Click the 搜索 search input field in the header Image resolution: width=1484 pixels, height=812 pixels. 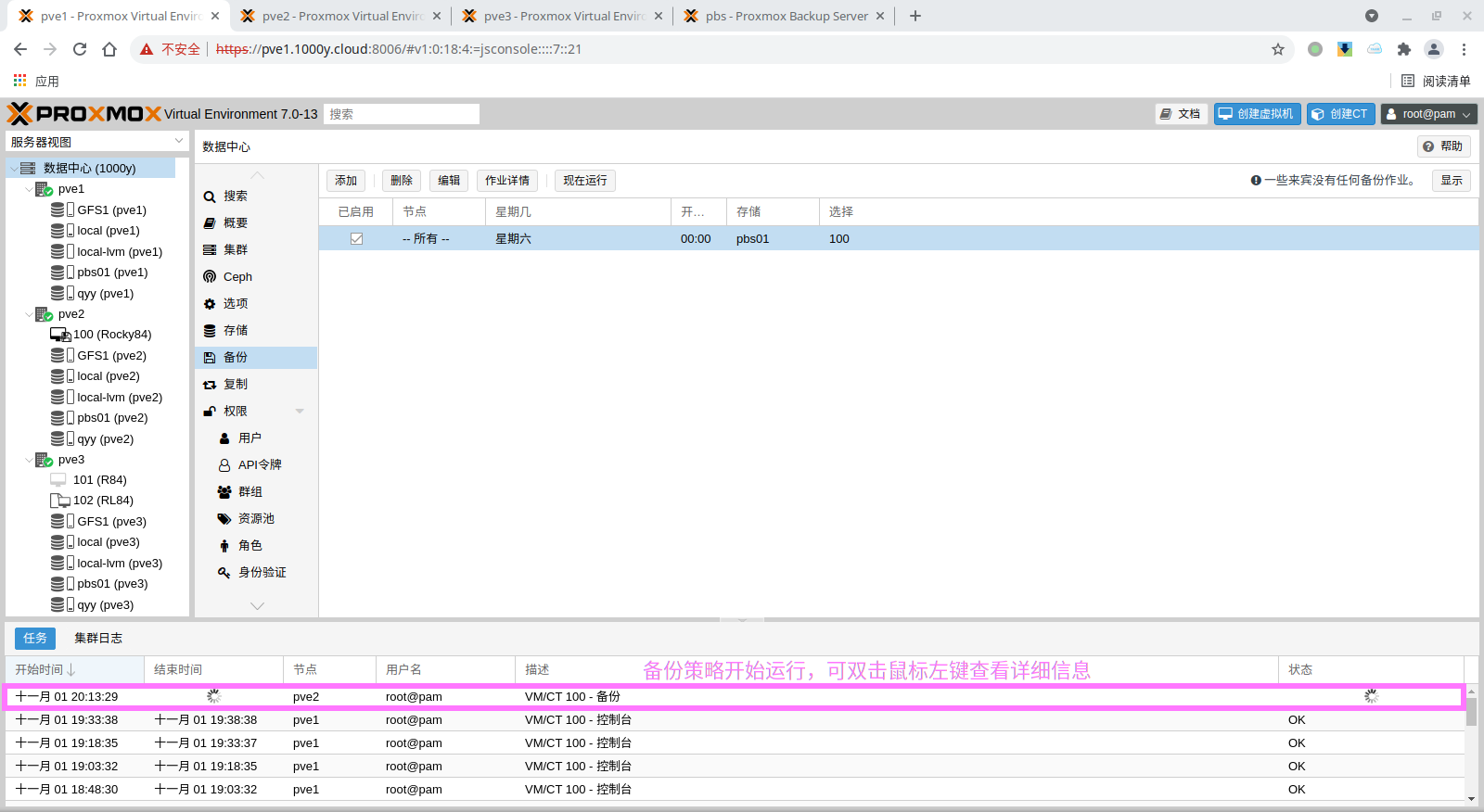(x=401, y=114)
